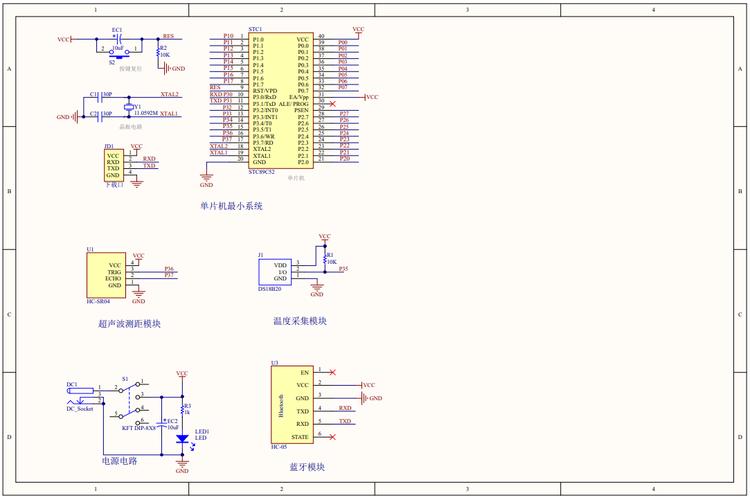Click the GND symbol under the DS18B20 connector
This screenshot has height=500, width=750.
pyautogui.click(x=317, y=288)
